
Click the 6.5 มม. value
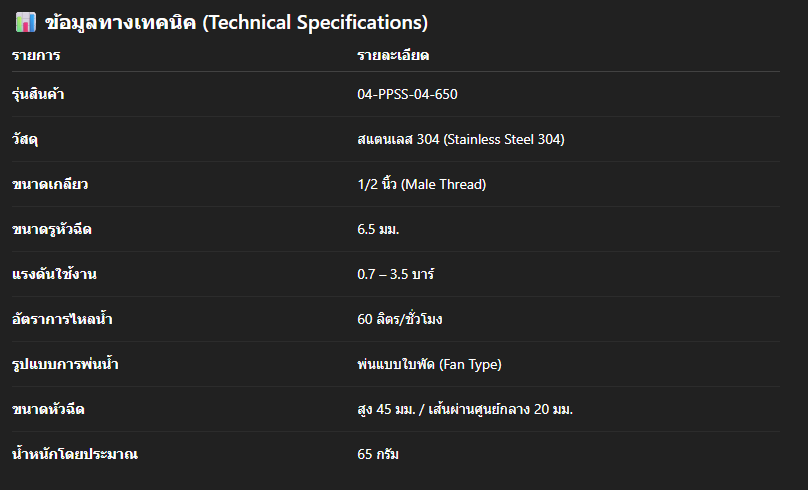(378, 229)
